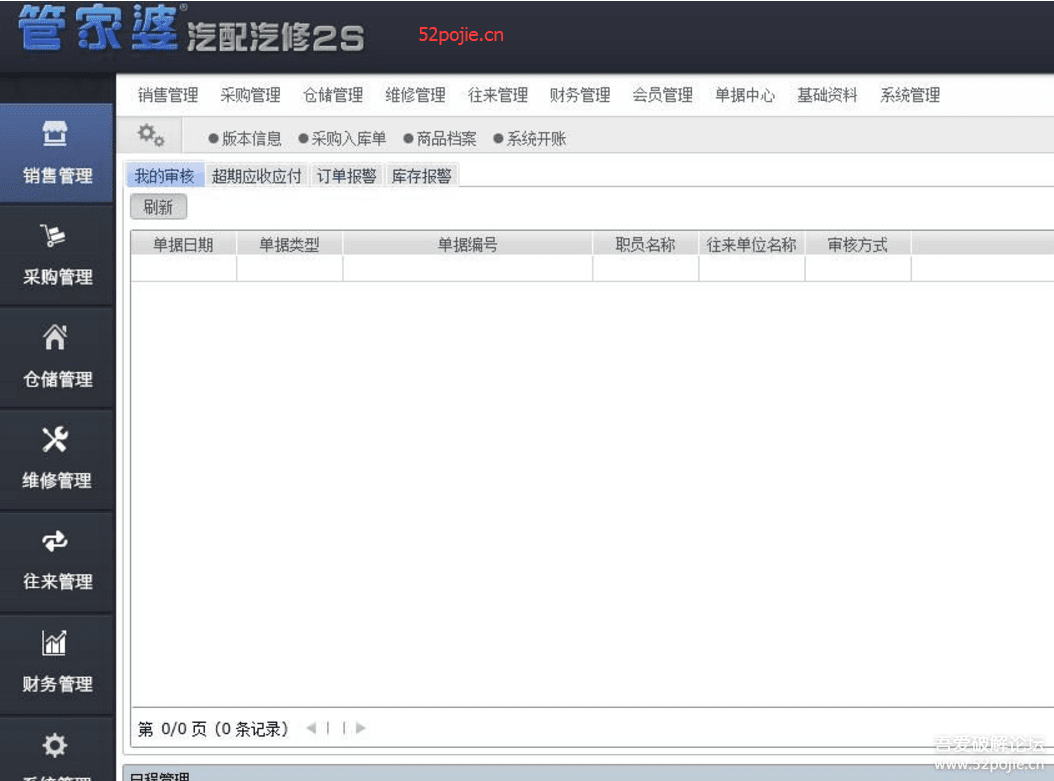
Task: Click 单据类型 column header
Action: pos(290,245)
